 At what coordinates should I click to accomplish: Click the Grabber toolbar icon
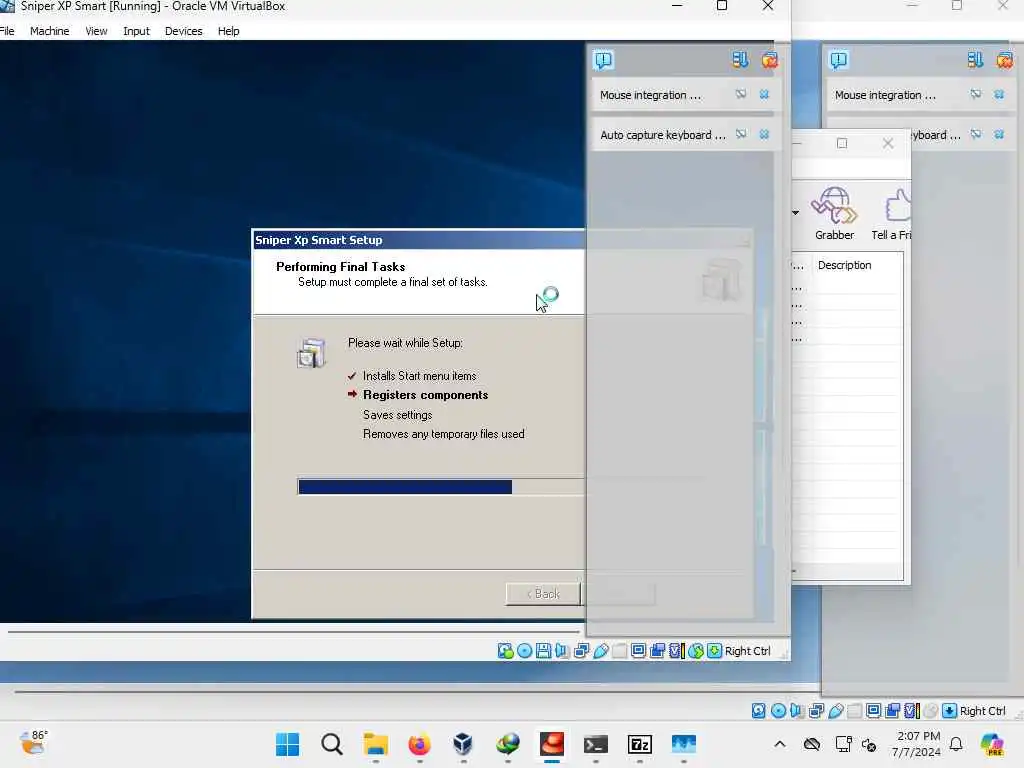pos(834,213)
